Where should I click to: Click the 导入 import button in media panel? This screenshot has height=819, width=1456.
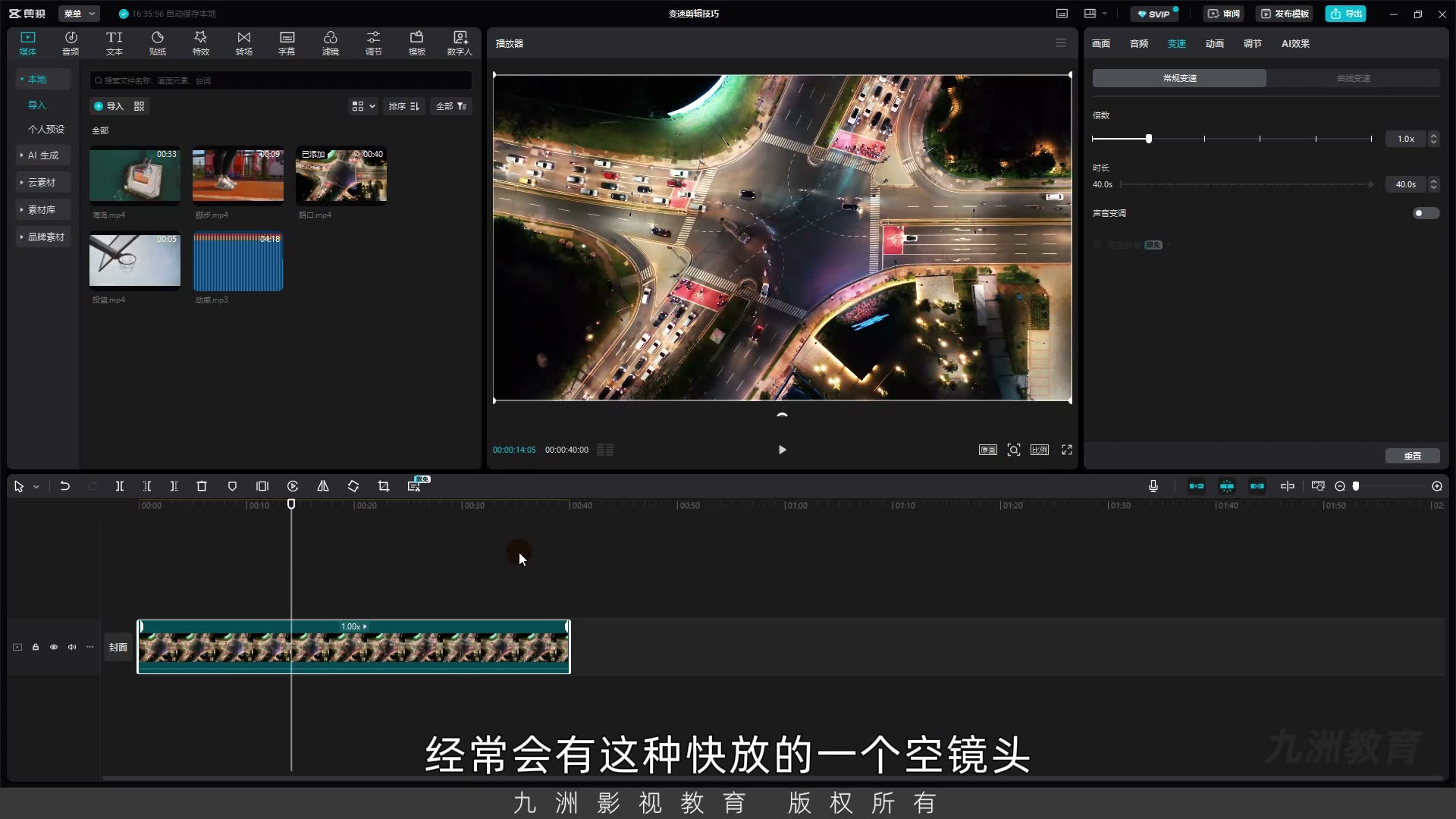point(109,106)
